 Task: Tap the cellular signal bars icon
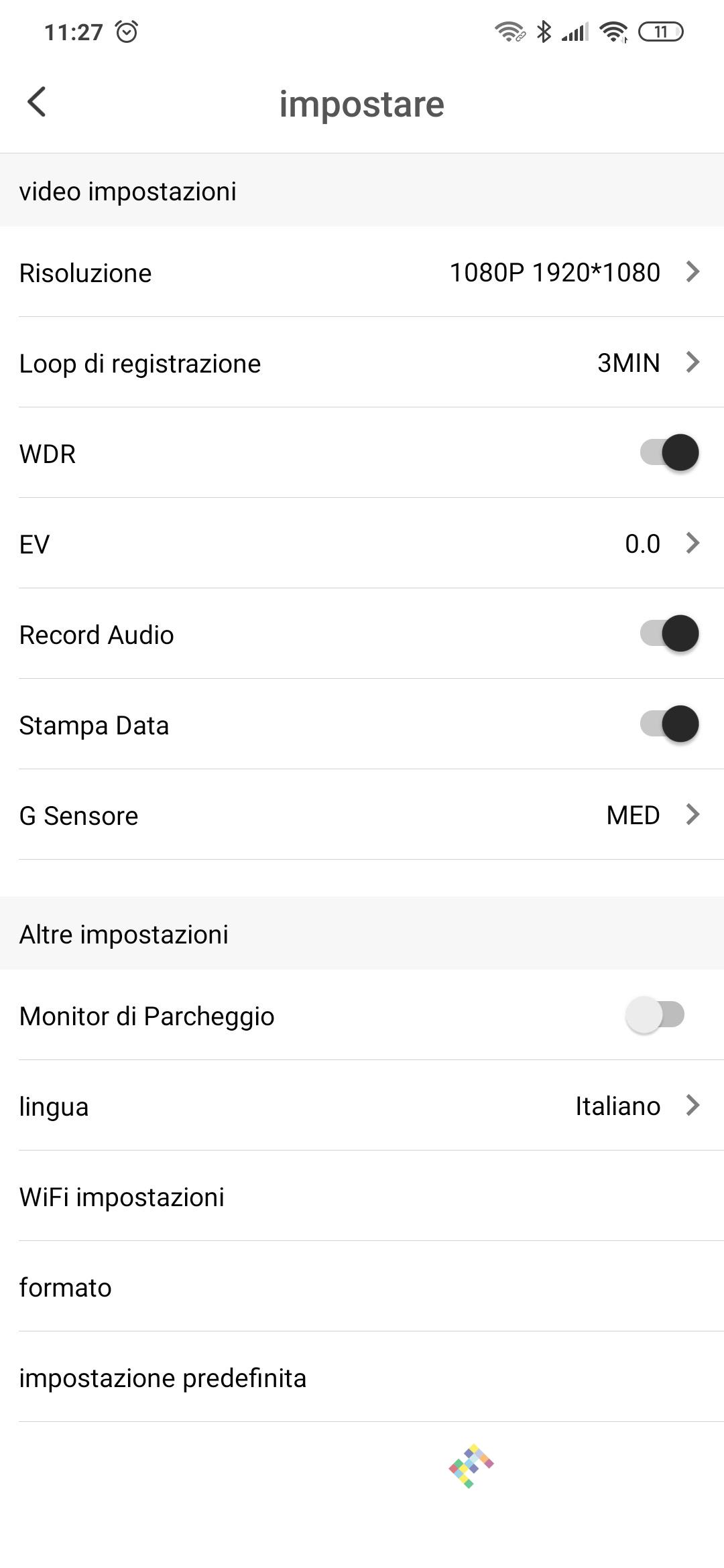(575, 31)
